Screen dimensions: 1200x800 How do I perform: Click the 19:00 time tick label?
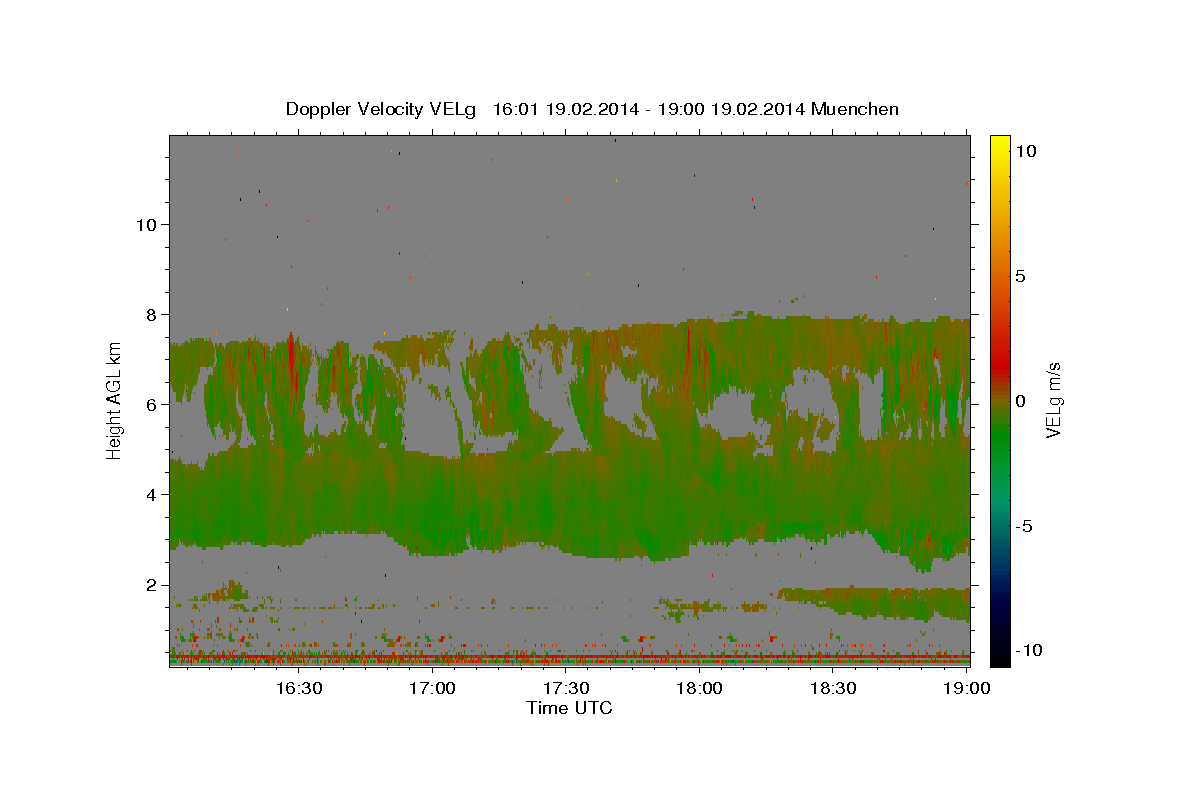(965, 688)
